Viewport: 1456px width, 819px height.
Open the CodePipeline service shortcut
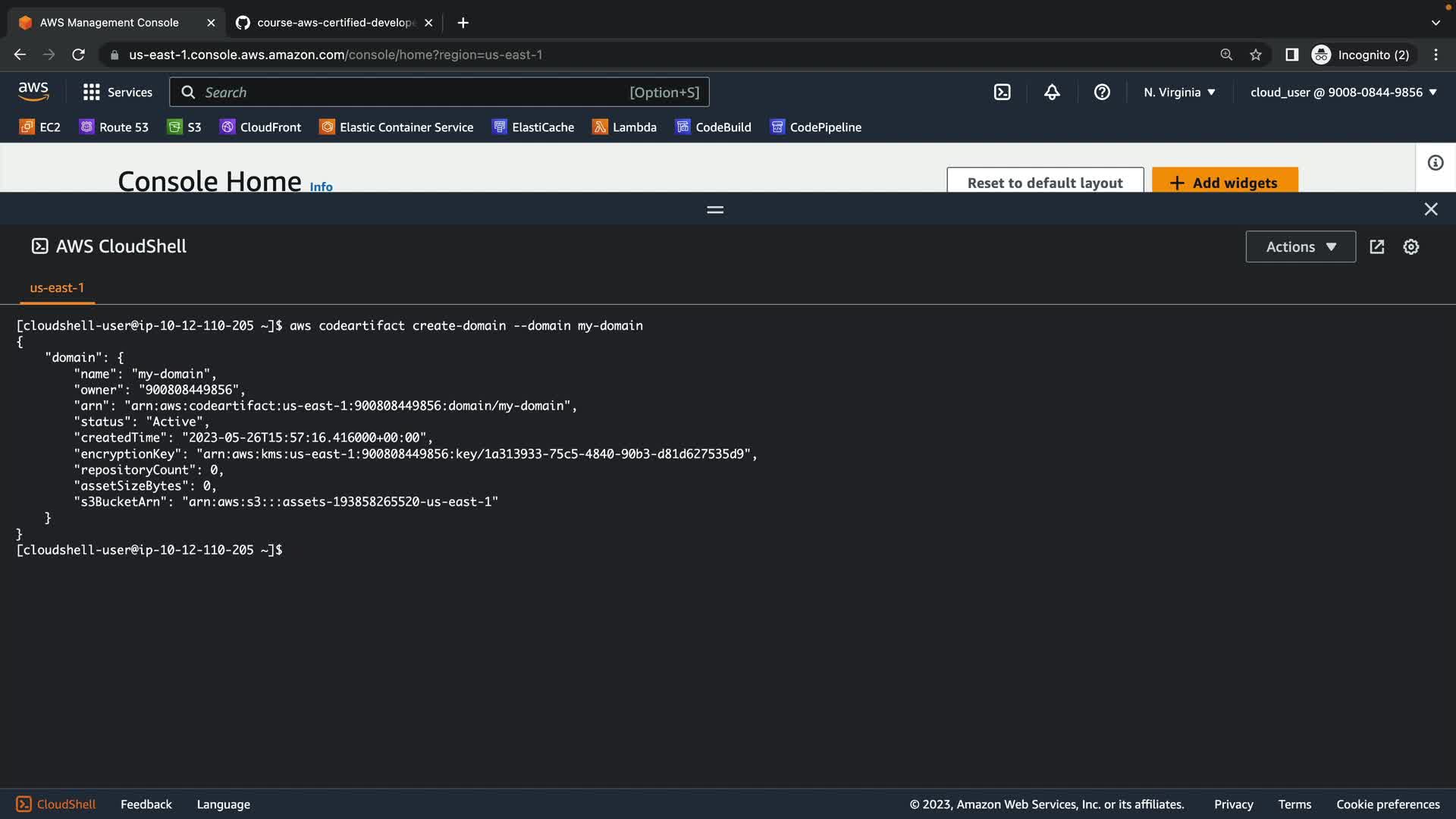coord(816,127)
